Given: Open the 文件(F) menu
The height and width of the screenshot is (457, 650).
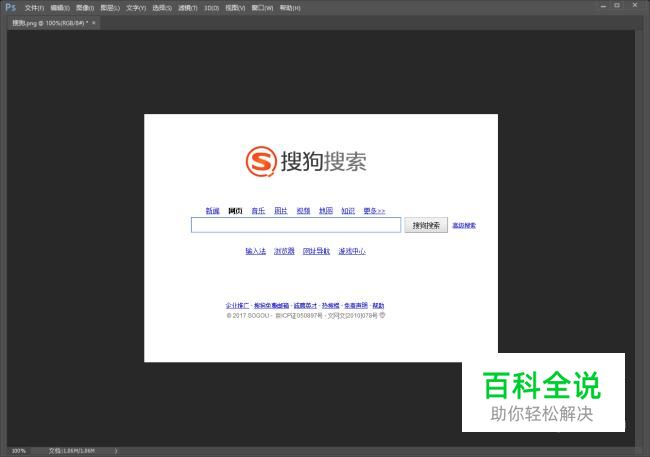Looking at the screenshot, I should pyautogui.click(x=34, y=8).
